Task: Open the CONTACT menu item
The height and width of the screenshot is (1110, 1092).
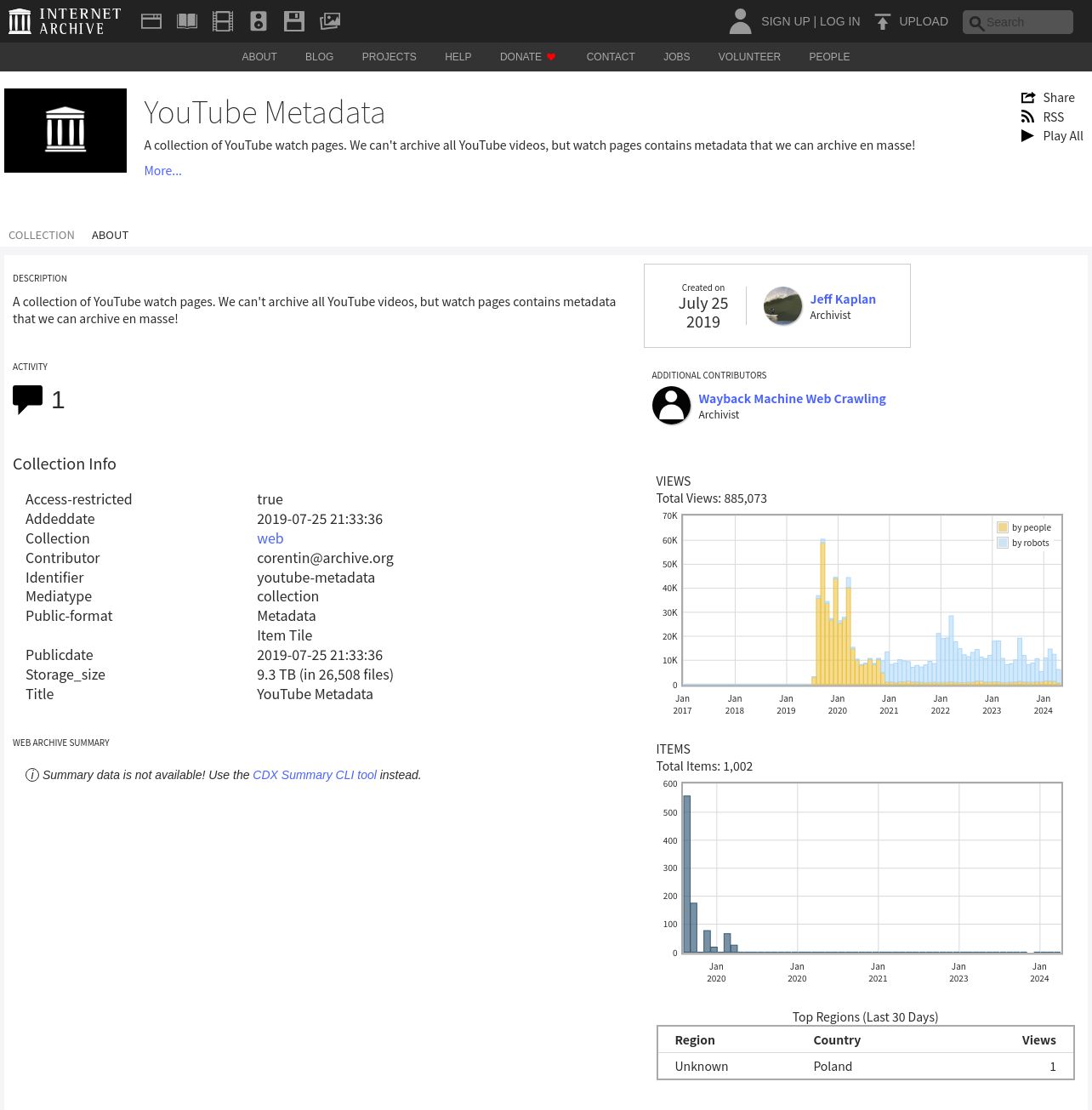Action: [x=611, y=57]
